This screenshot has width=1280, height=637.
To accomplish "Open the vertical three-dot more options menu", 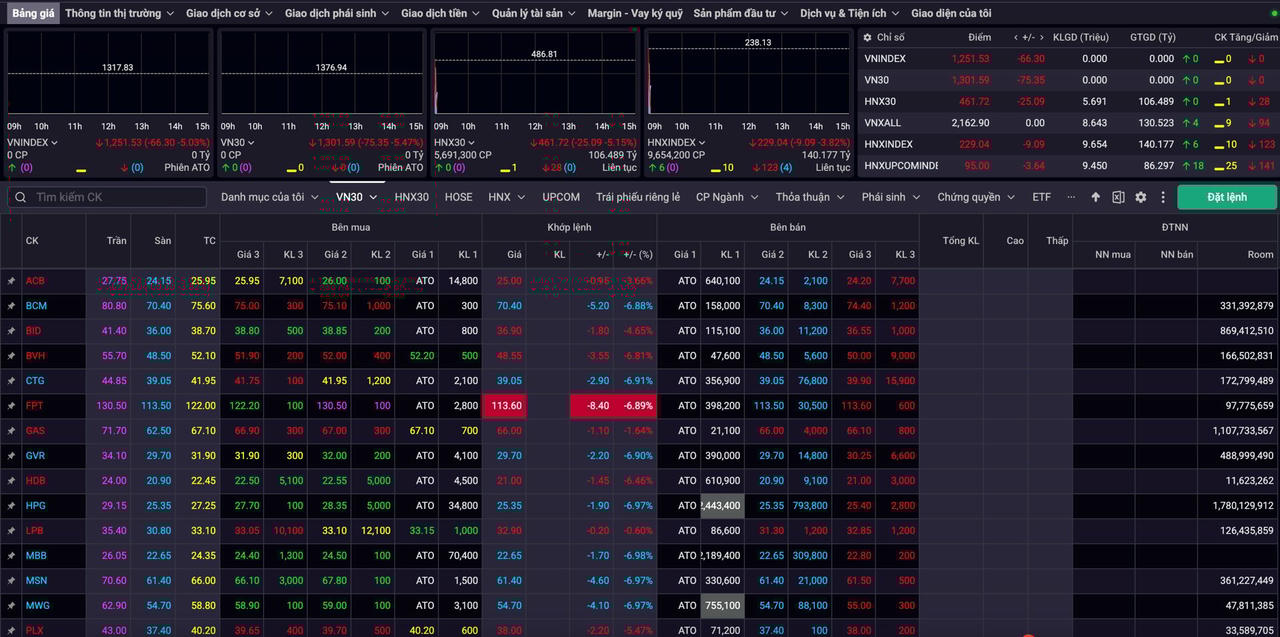I will point(1163,197).
